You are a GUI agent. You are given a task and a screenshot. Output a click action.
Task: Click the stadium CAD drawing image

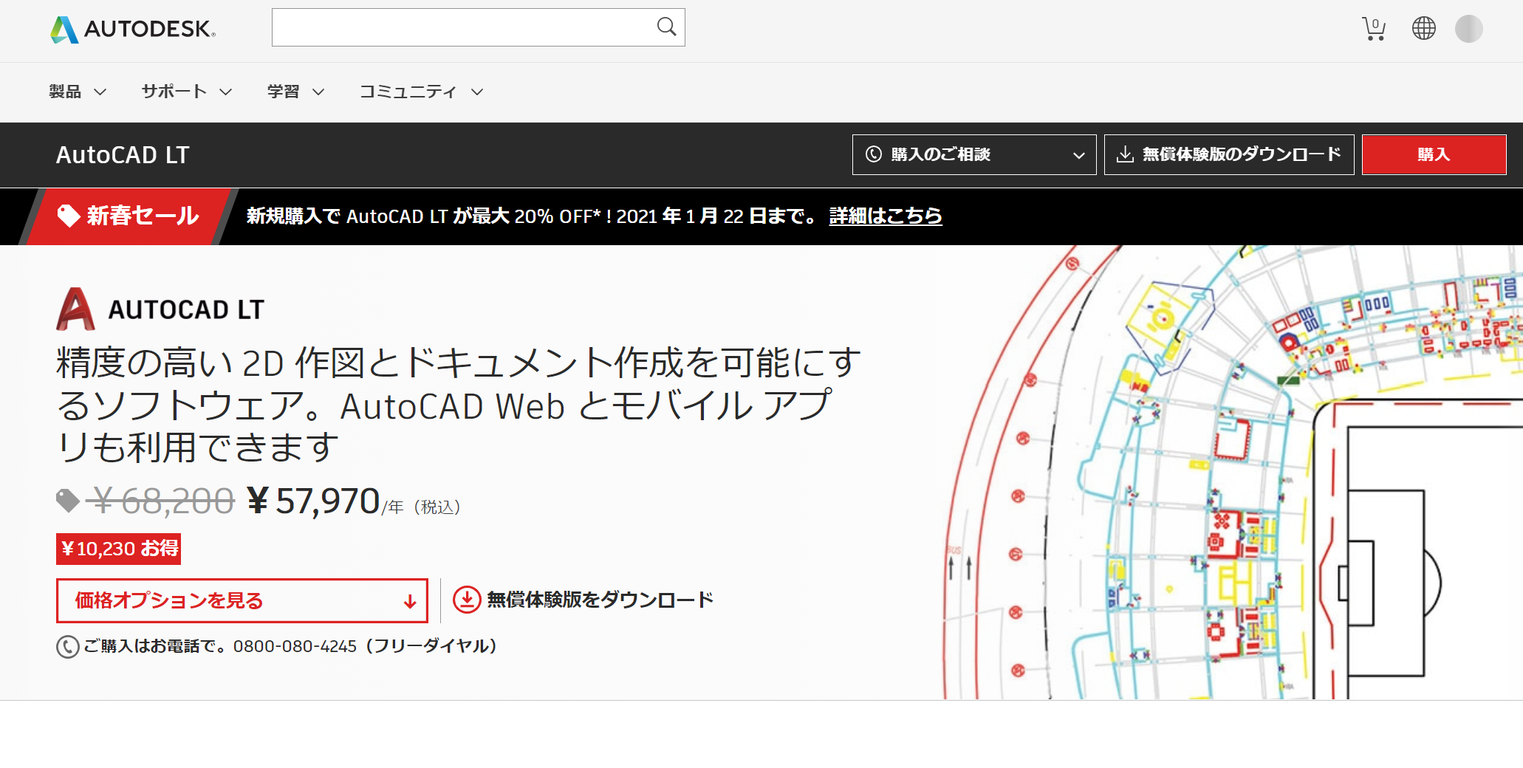tap(1233, 472)
